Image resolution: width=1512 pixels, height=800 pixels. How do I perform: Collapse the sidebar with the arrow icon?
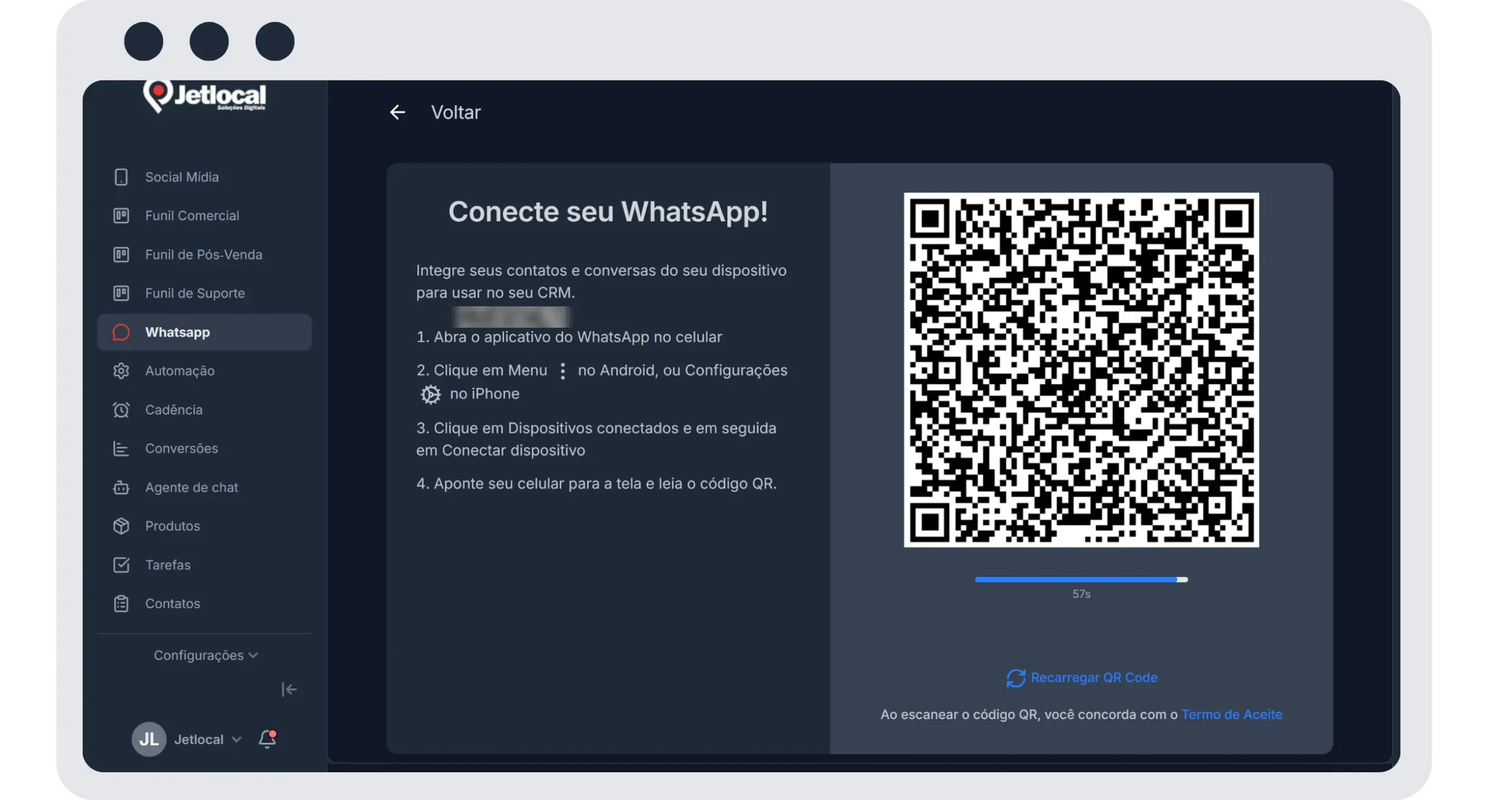pyautogui.click(x=289, y=689)
